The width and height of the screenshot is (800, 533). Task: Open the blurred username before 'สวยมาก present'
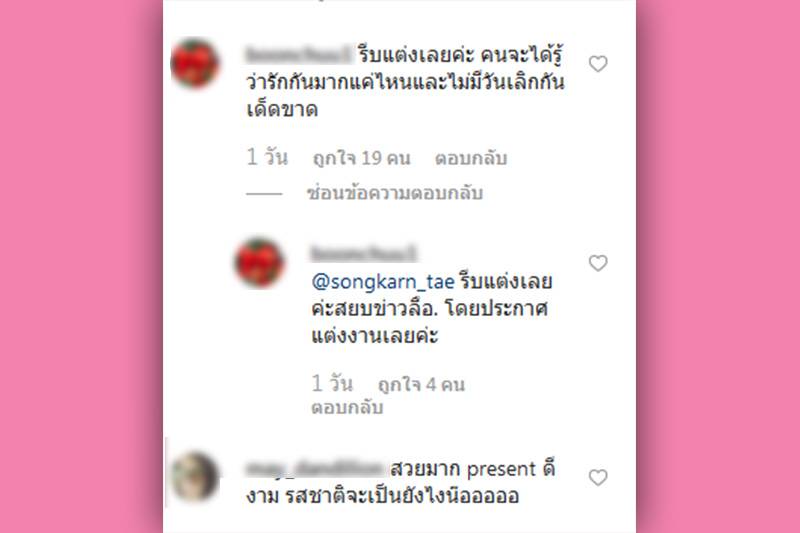[315, 468]
